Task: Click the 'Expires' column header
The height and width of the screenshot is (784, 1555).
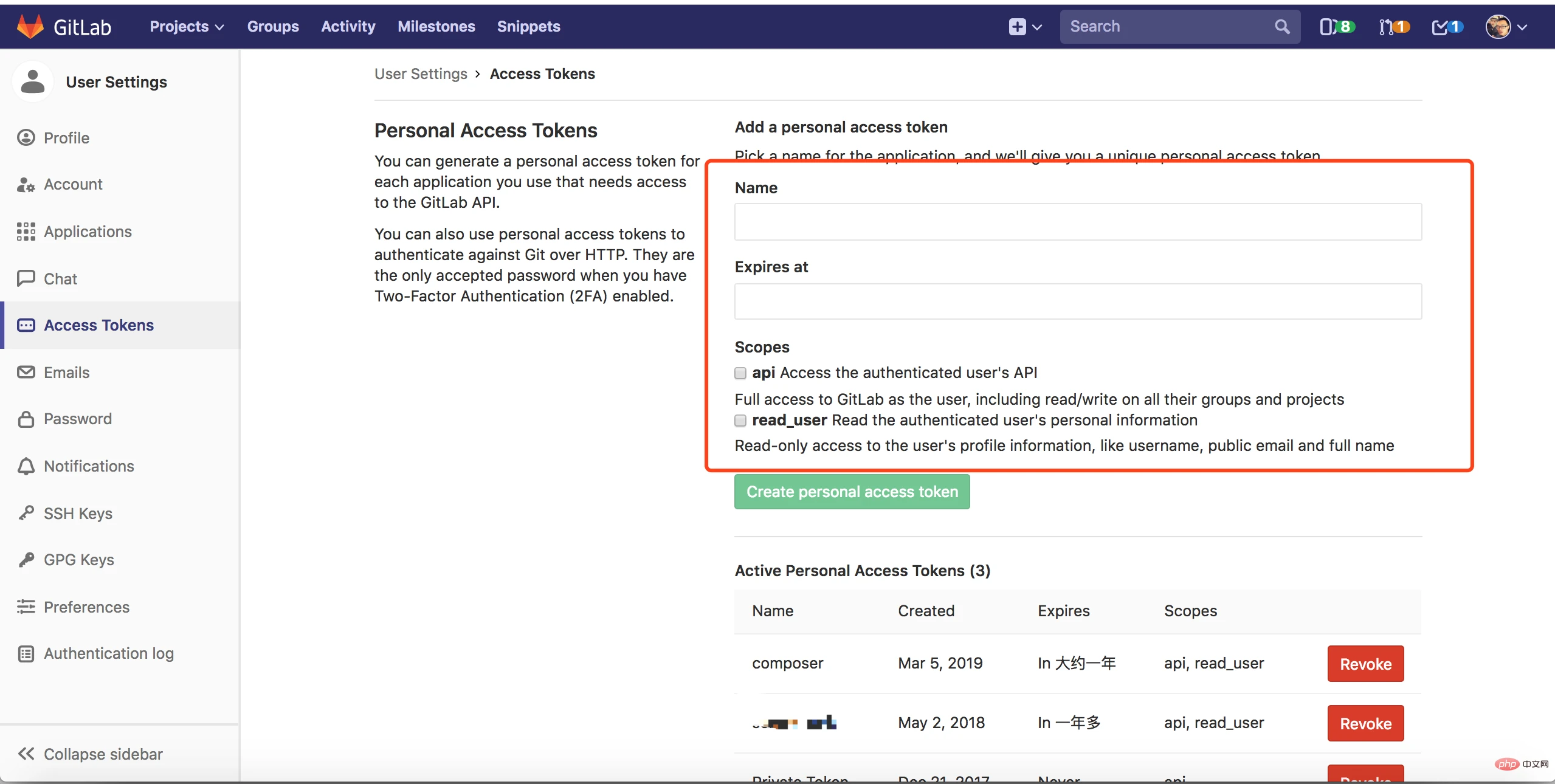Action: pyautogui.click(x=1064, y=611)
